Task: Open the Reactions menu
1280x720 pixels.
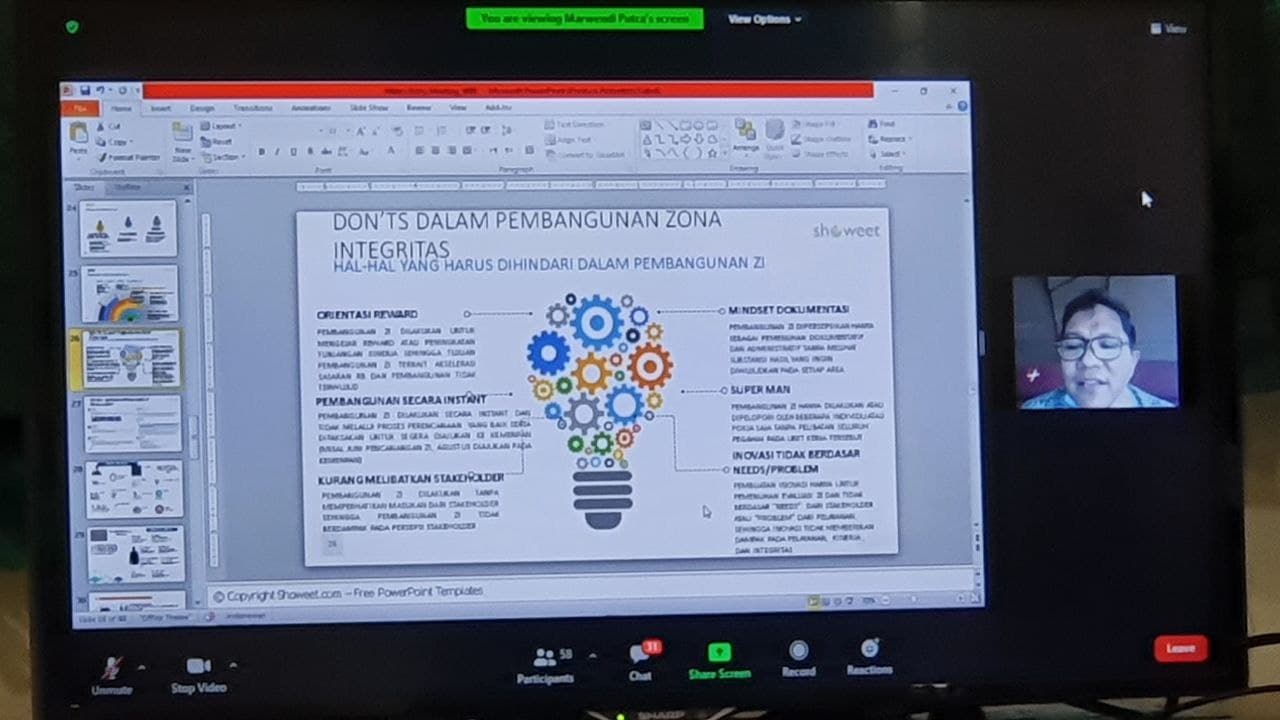Action: pos(869,650)
